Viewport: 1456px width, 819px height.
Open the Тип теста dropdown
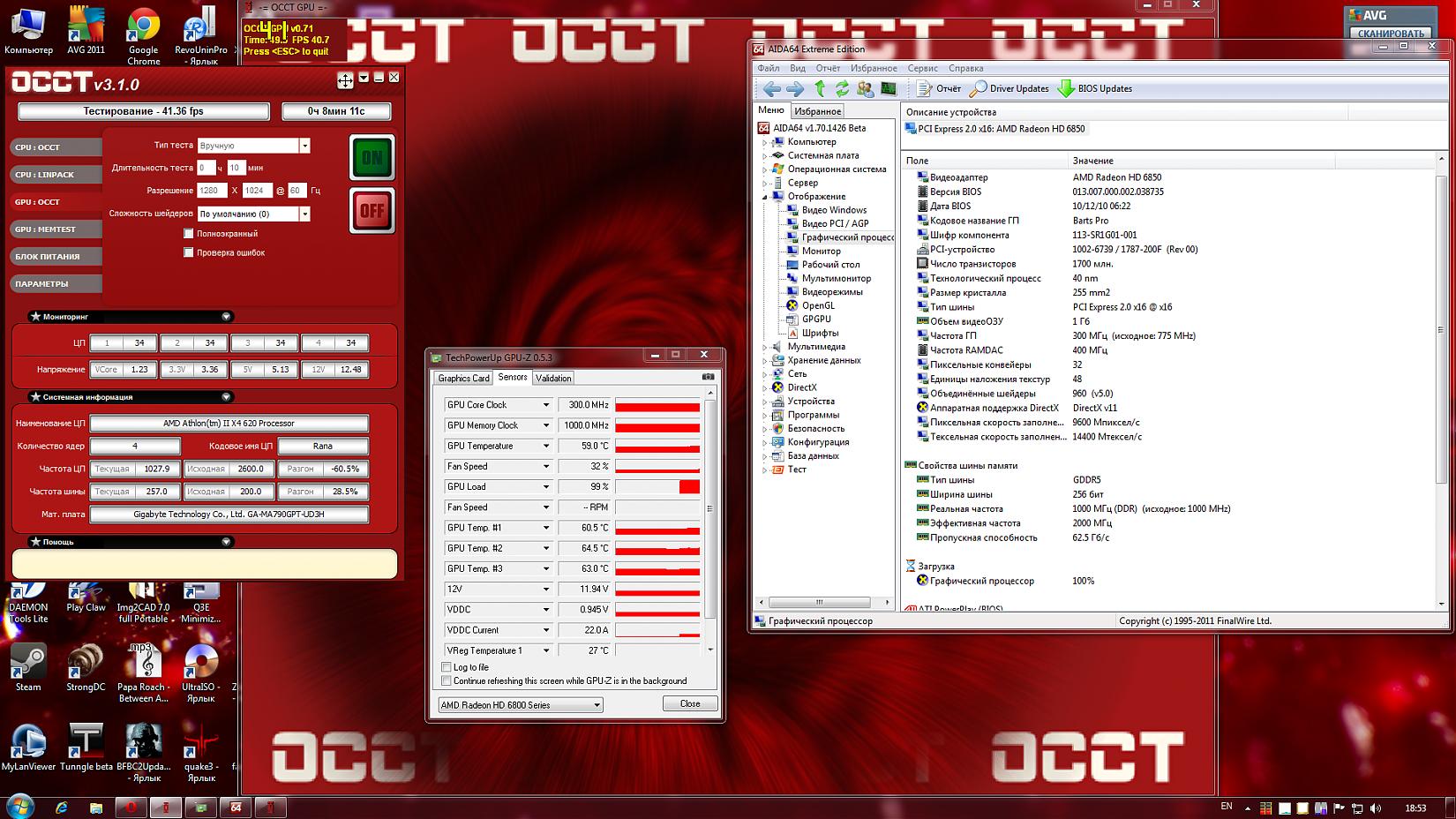point(304,146)
